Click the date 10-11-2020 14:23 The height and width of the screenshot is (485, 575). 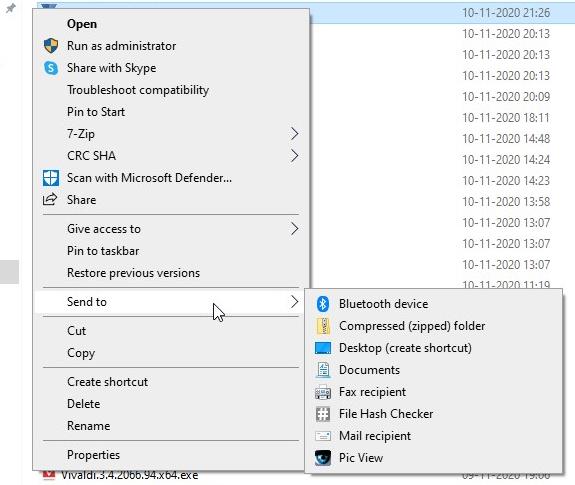(506, 181)
